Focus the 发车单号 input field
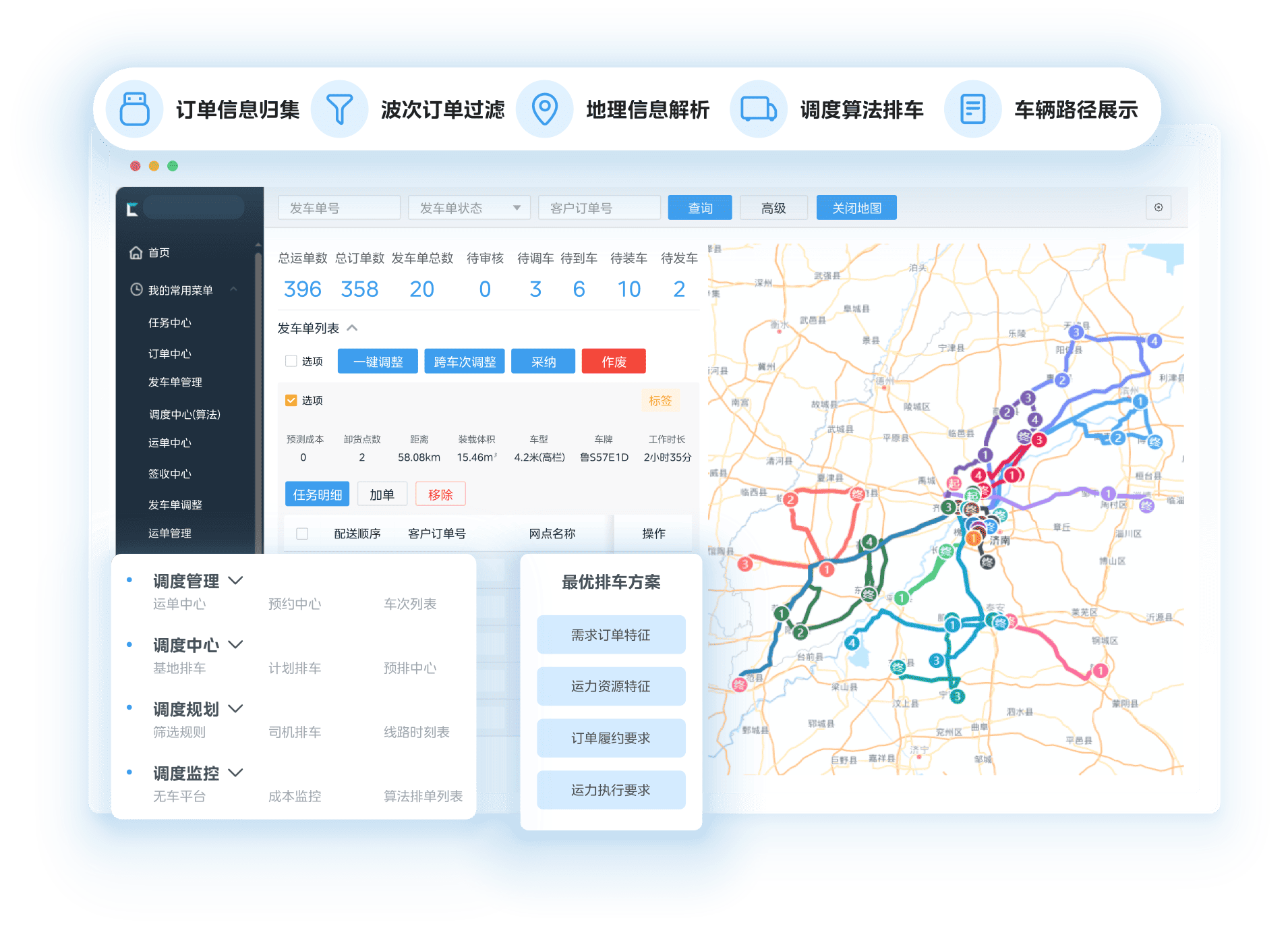The image size is (1288, 939). (x=339, y=208)
